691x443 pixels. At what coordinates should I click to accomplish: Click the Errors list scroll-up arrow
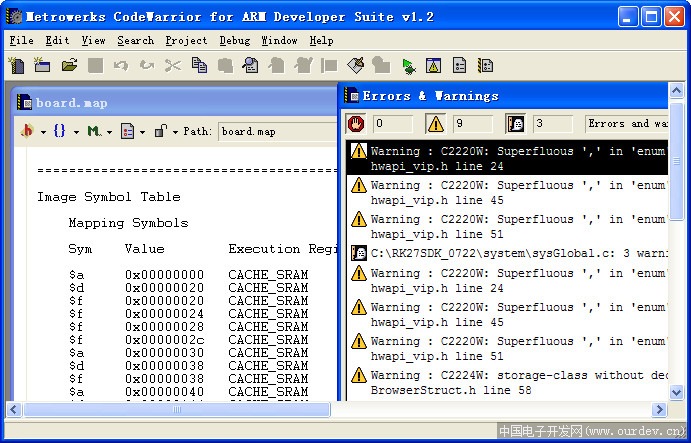coord(676,90)
